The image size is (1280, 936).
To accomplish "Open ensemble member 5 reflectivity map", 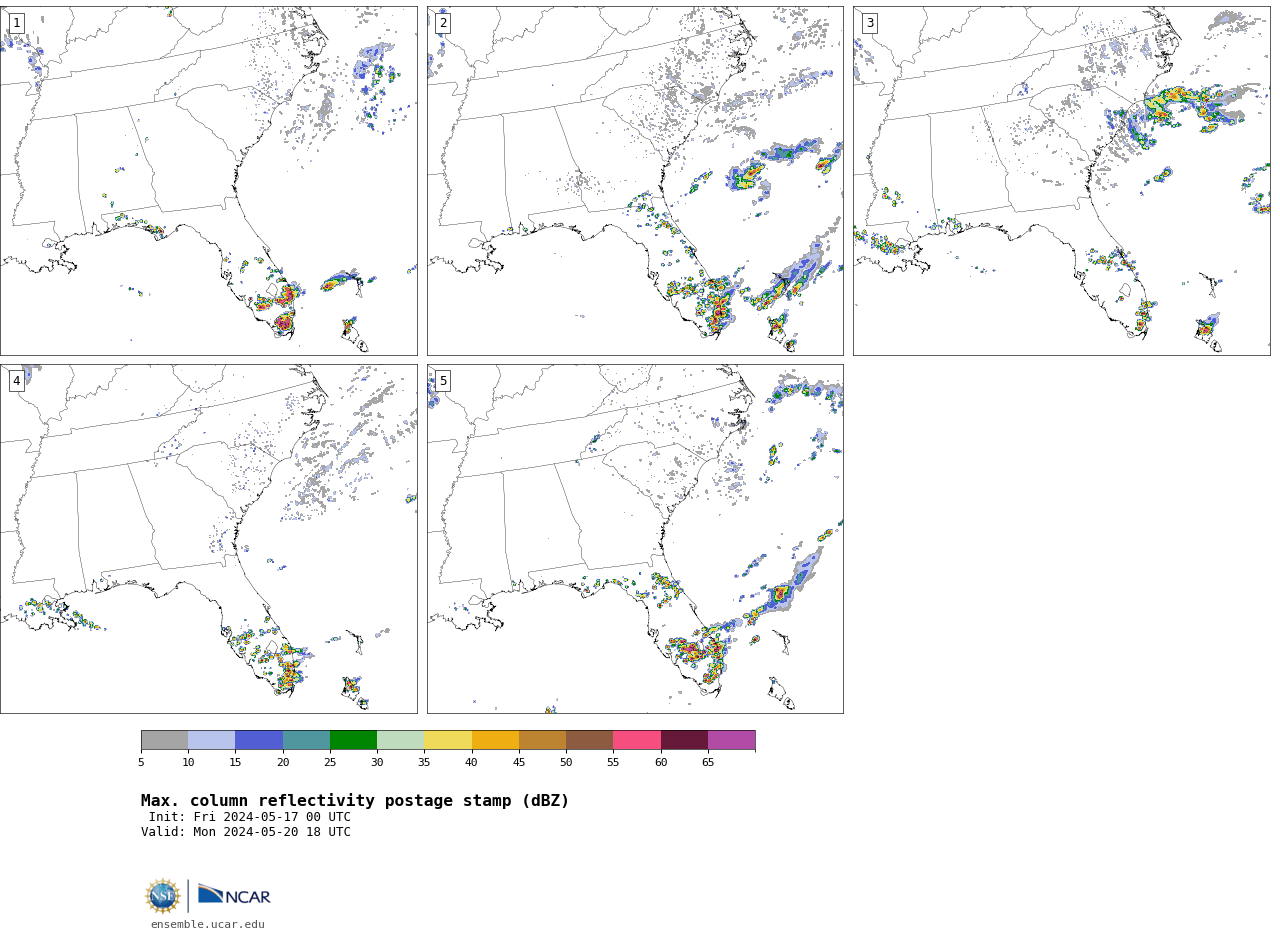I will coord(635,539).
